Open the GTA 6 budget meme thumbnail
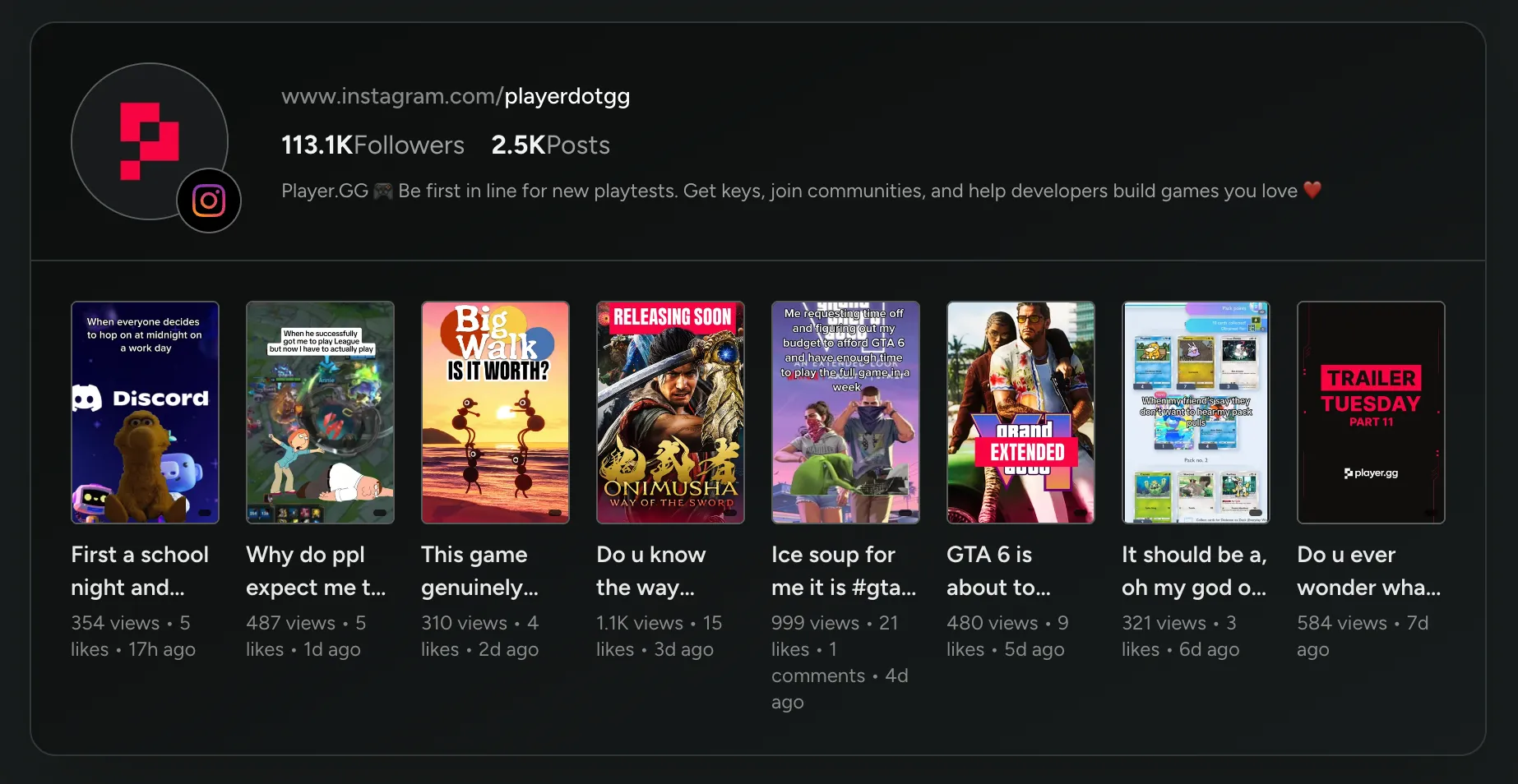 click(846, 413)
